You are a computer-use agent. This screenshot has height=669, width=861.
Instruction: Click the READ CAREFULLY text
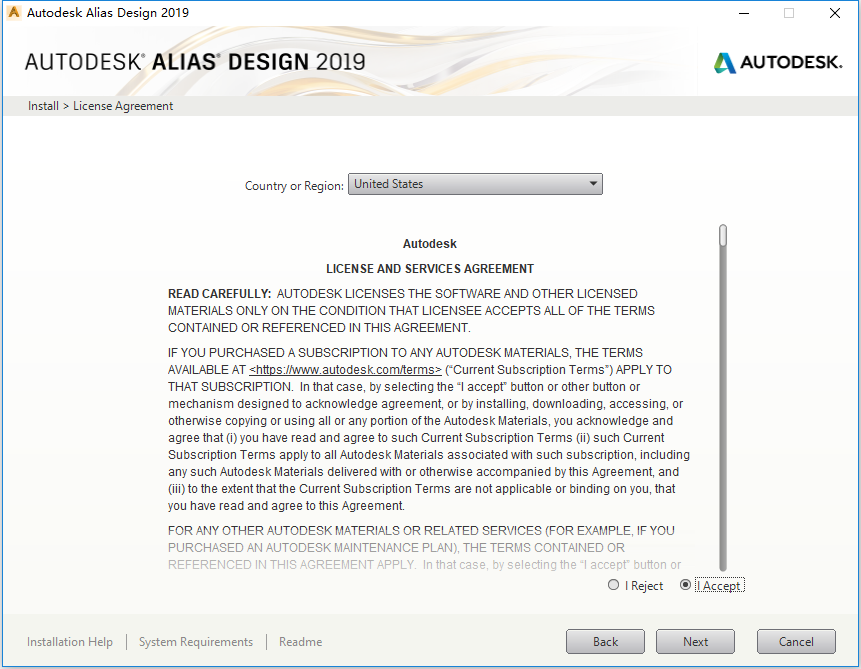[220, 294]
